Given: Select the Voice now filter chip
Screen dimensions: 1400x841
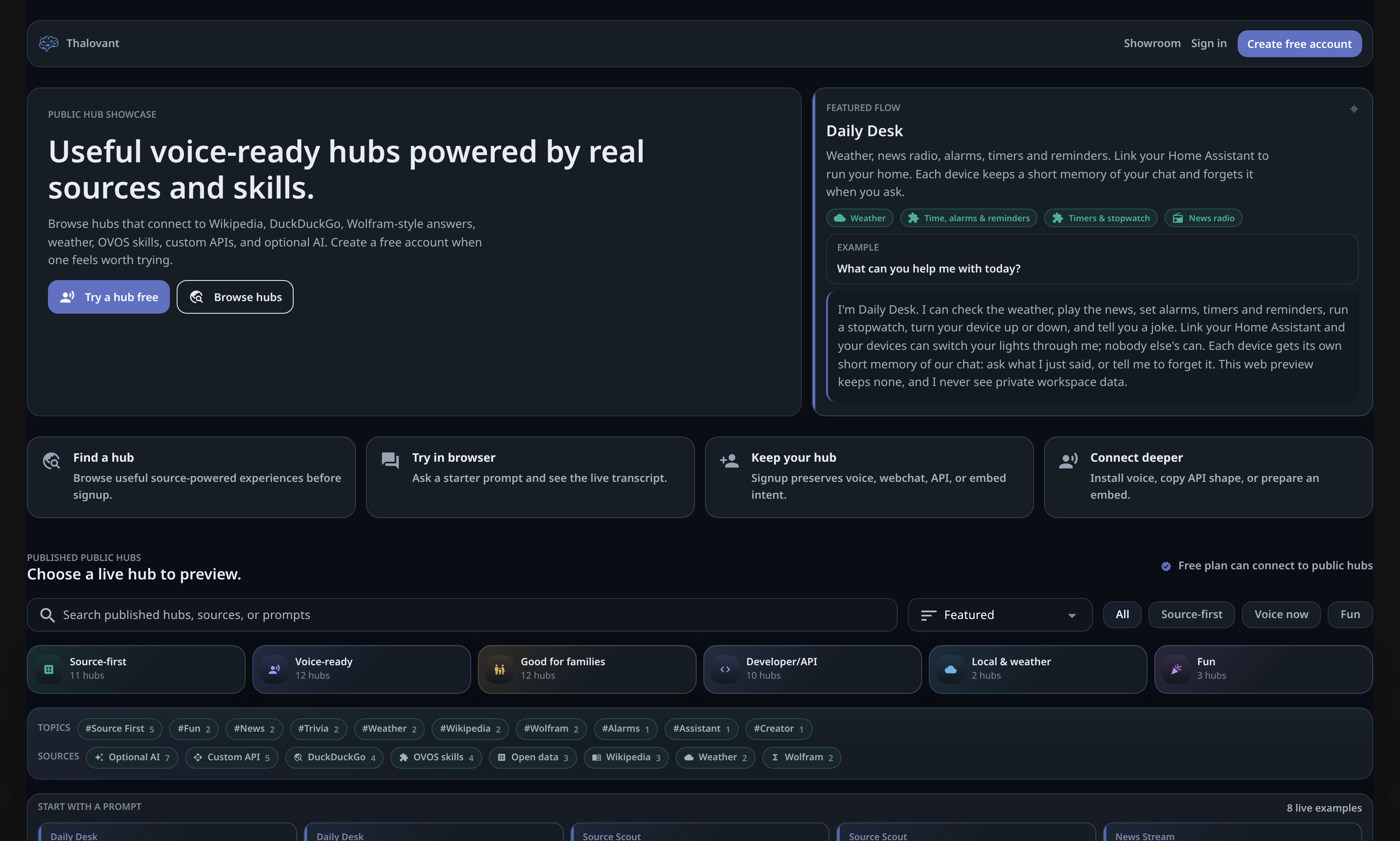Looking at the screenshot, I should (1281, 614).
